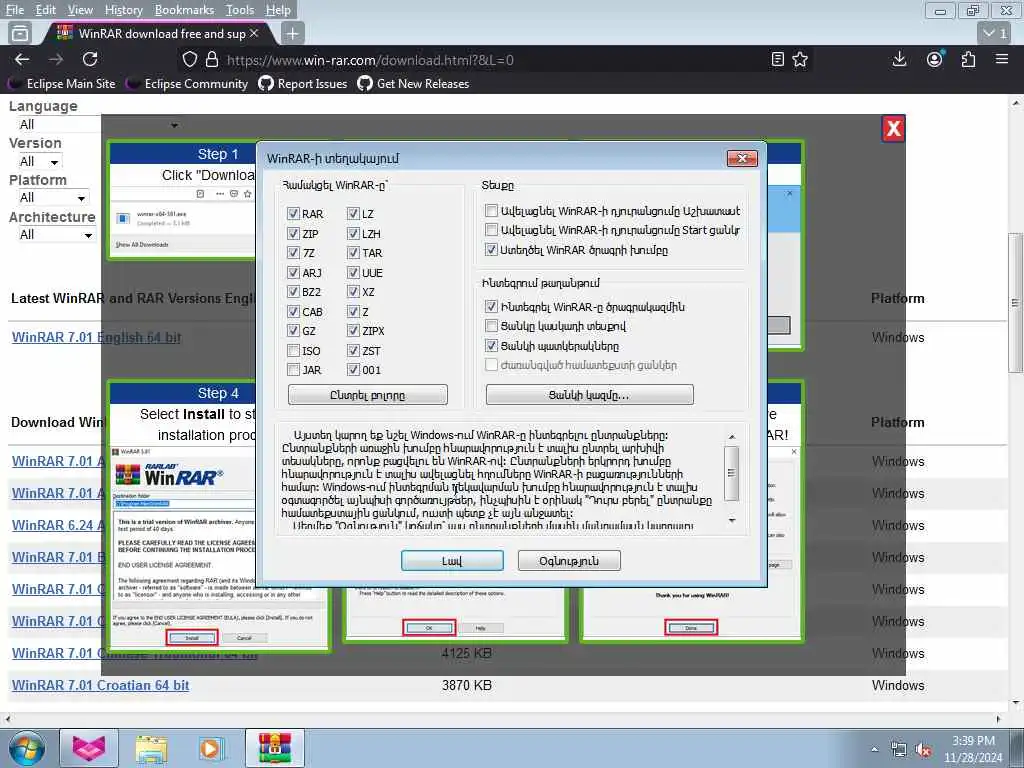Open the Downloads panel icon
1024x768 pixels.
(899, 59)
